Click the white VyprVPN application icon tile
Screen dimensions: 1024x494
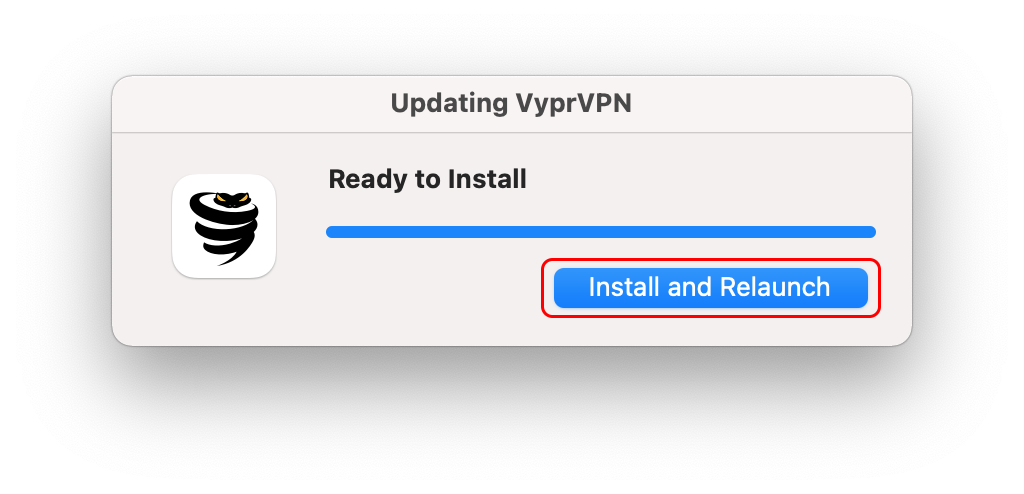224,226
